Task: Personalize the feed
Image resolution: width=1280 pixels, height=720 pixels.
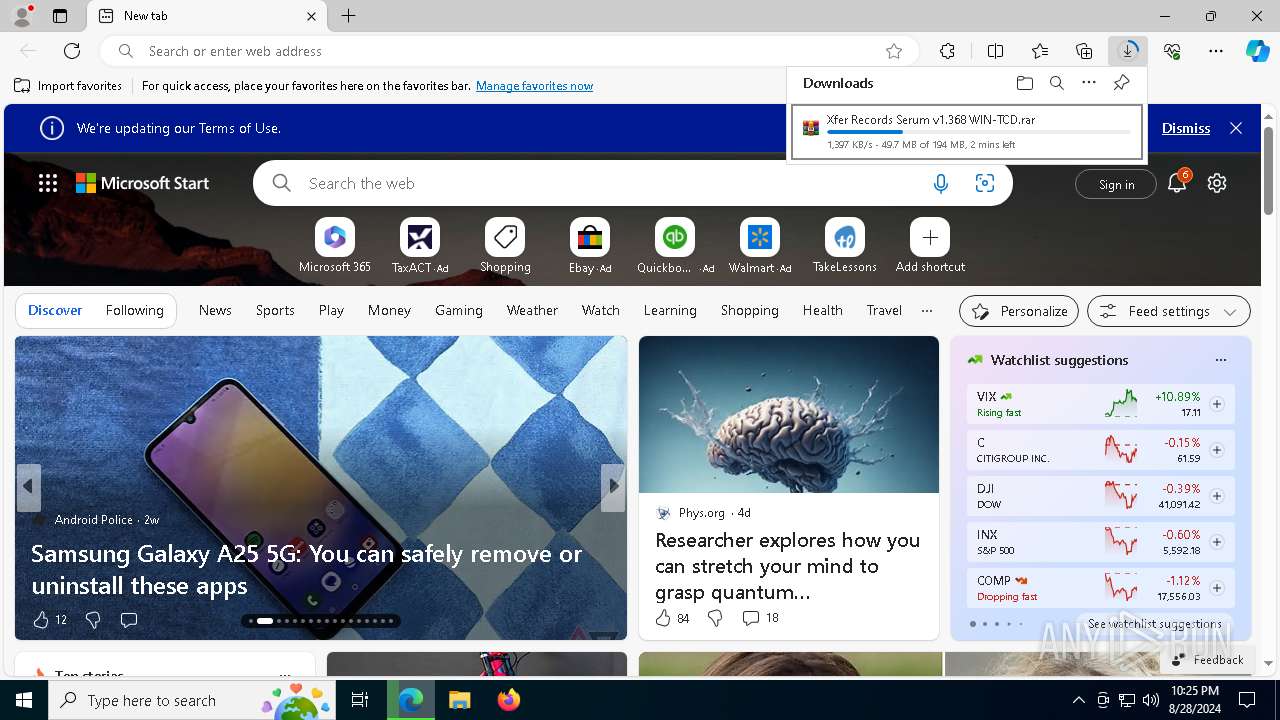Action: click(1019, 311)
